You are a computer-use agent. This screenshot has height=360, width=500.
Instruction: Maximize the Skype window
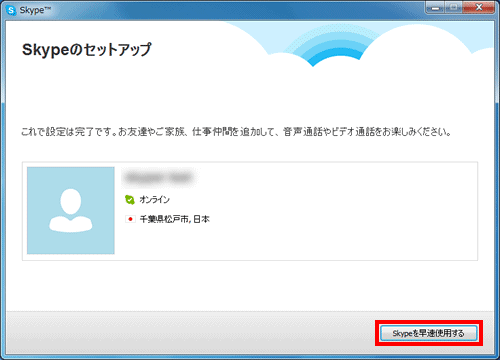[x=454, y=7]
